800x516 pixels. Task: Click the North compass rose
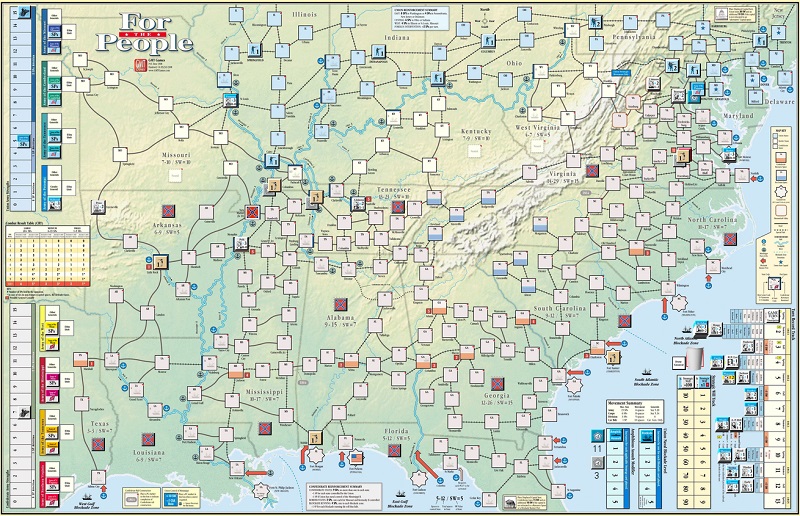(x=485, y=21)
